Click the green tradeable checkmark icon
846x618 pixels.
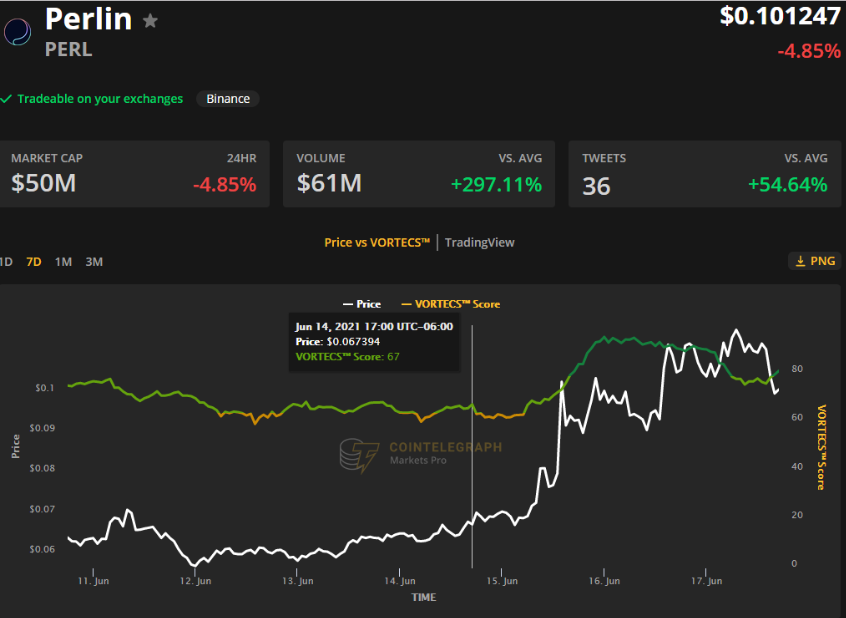(x=6, y=99)
